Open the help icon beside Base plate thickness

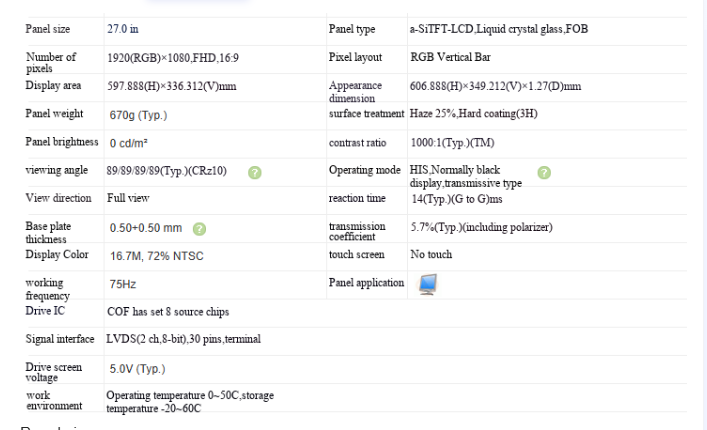[x=199, y=229]
